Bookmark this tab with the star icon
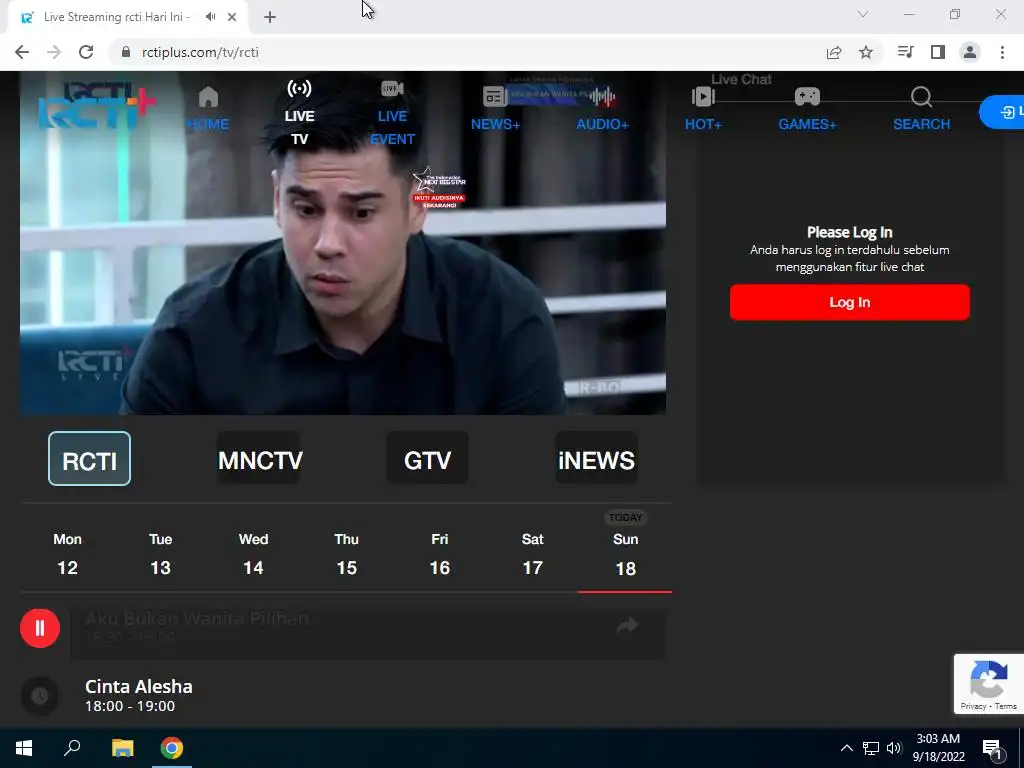The width and height of the screenshot is (1024, 768). 866,52
